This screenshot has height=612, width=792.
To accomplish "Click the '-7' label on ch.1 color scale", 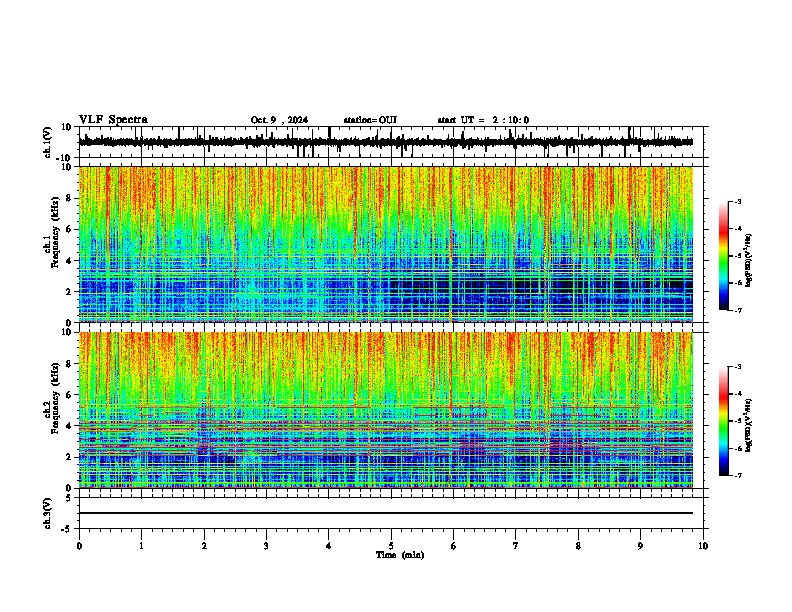I will click(x=737, y=311).
